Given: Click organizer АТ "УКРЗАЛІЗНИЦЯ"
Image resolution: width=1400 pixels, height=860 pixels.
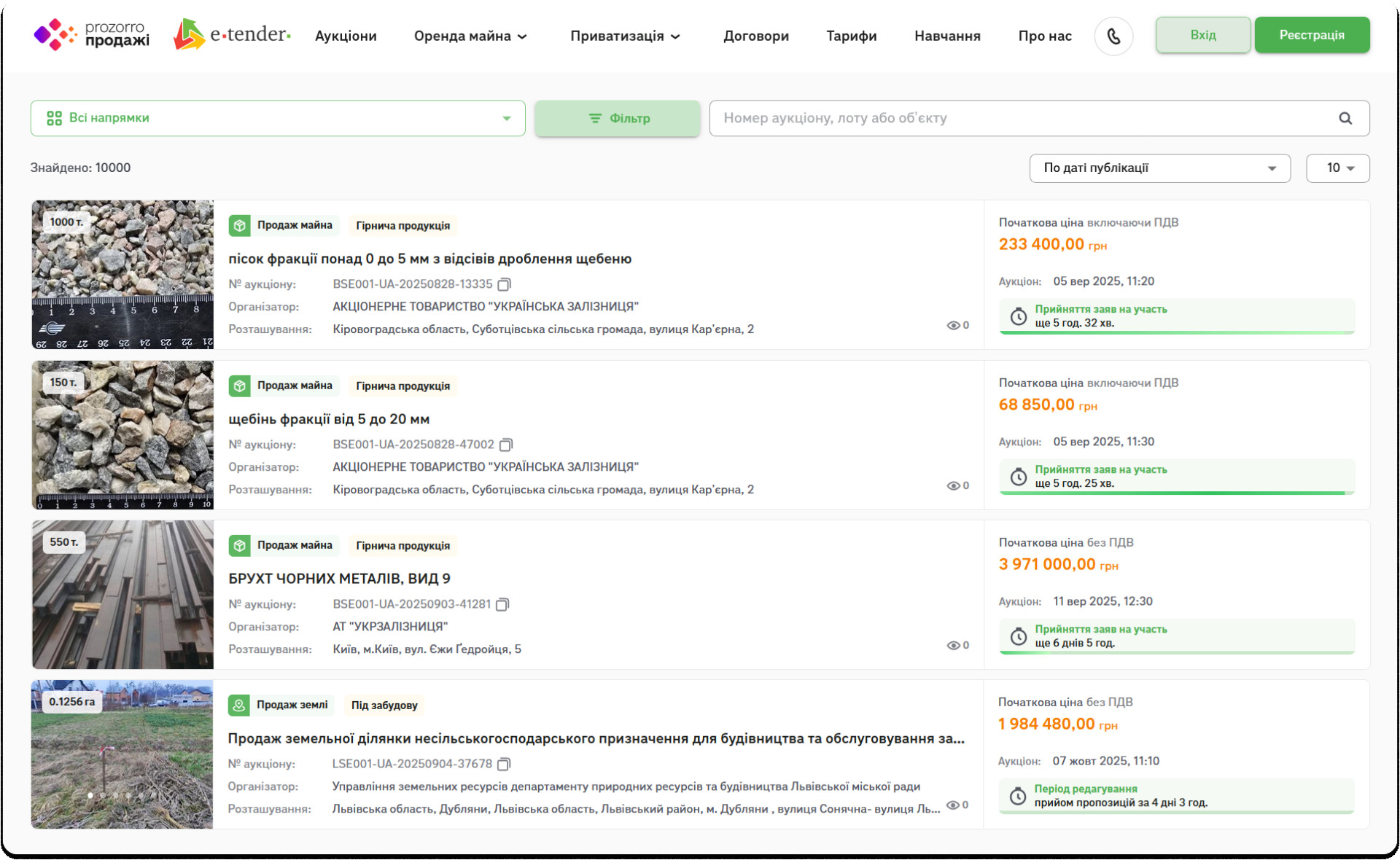Looking at the screenshot, I should click(390, 627).
